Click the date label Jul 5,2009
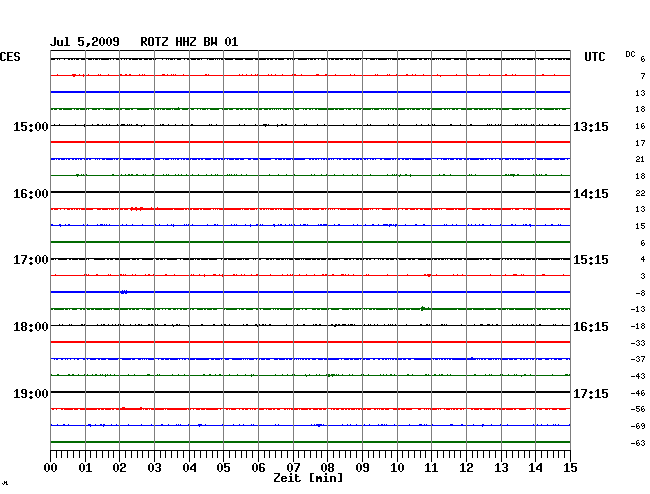Image resolution: width=650 pixels, height=494 pixels. click(85, 42)
